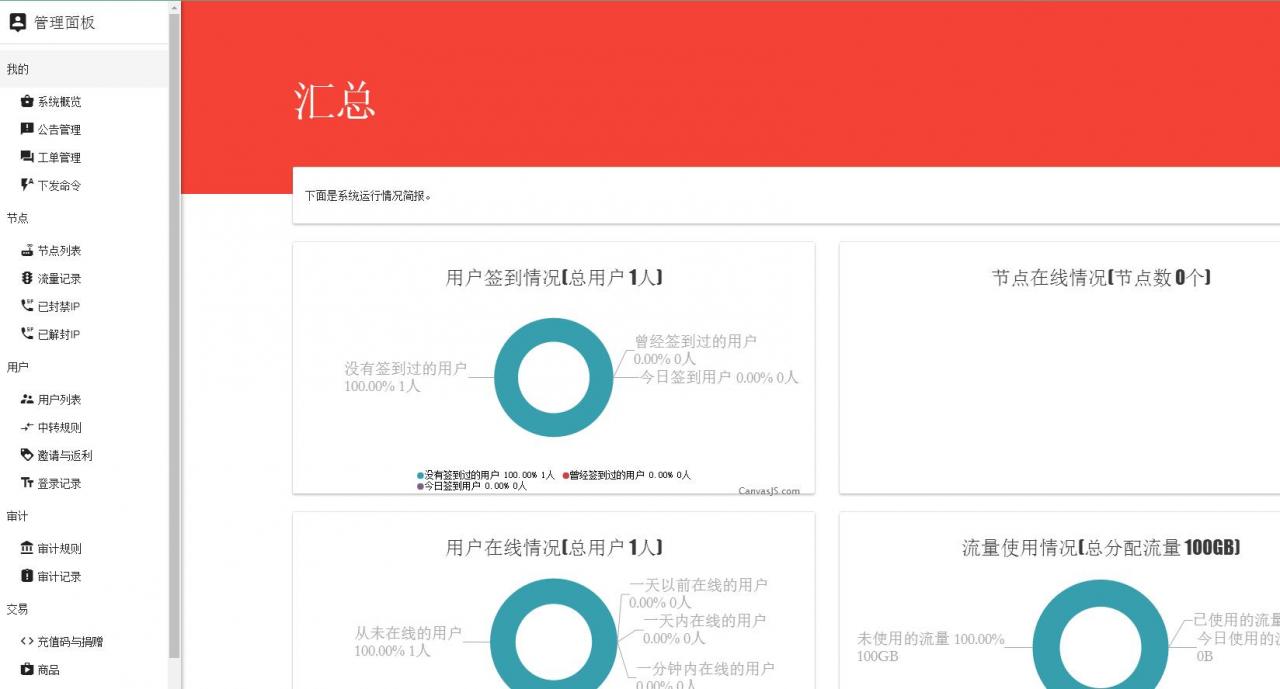Screen dimensions: 1280x689
Task: Click the 一天以前在线的用户 chart label
Action: pyautogui.click(x=698, y=593)
